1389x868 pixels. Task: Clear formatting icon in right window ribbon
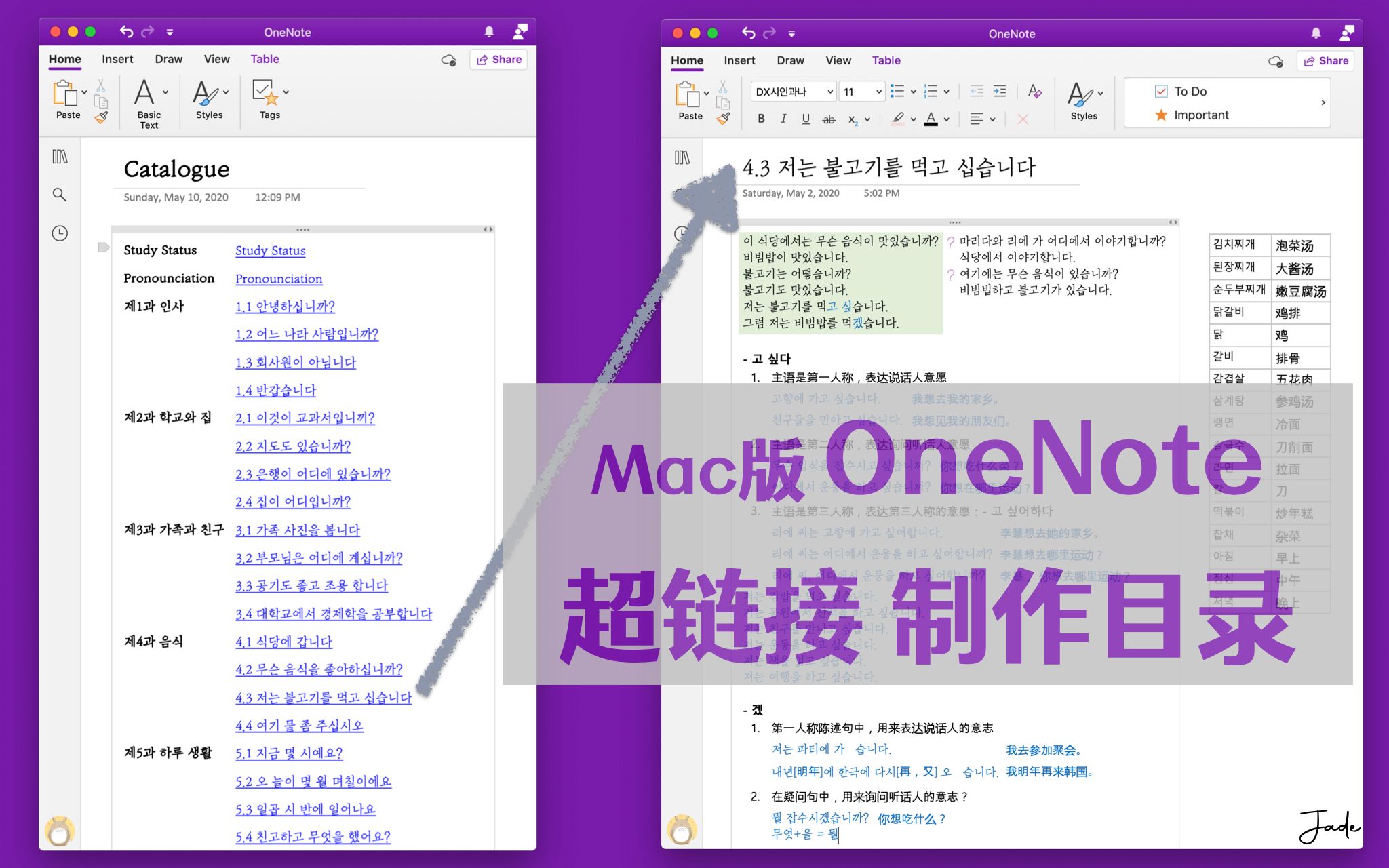pos(1034,92)
